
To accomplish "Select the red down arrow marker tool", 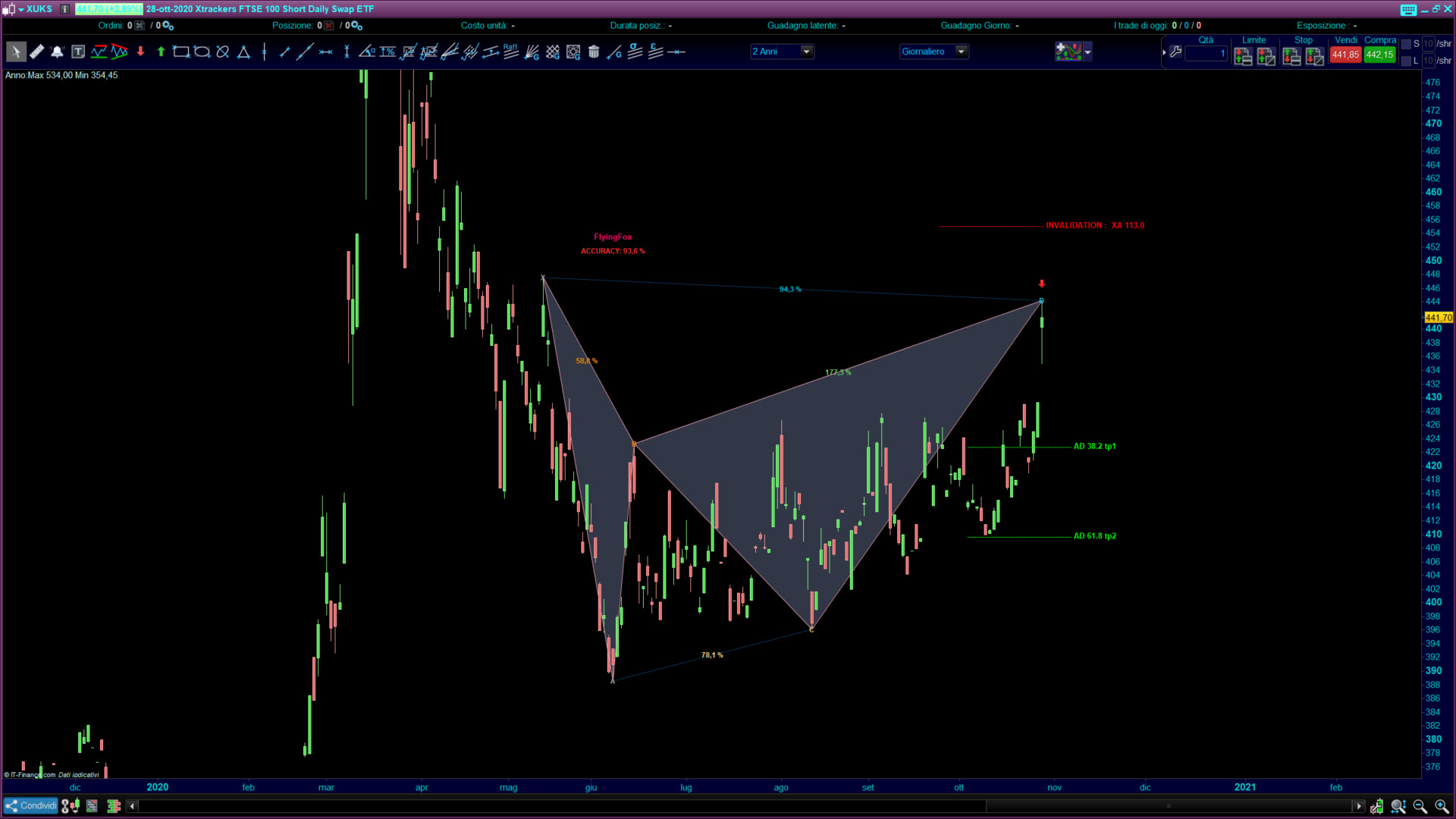I will click(x=140, y=52).
